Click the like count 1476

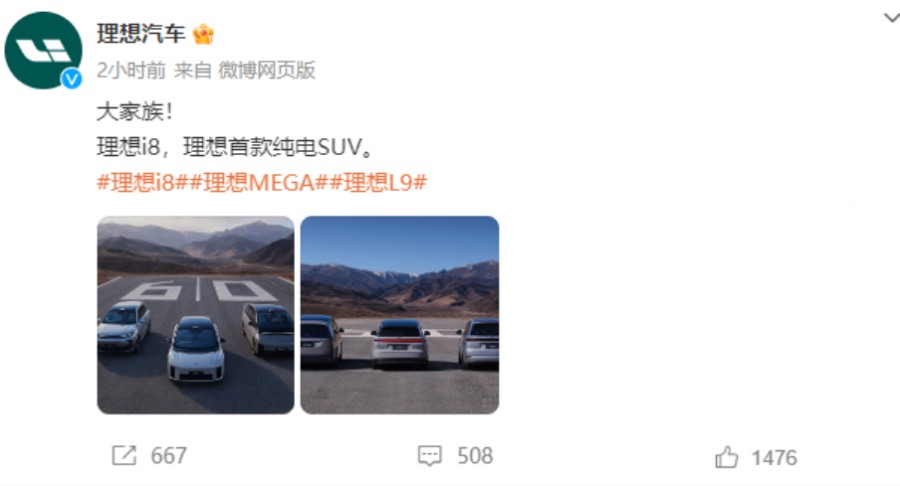(x=774, y=458)
